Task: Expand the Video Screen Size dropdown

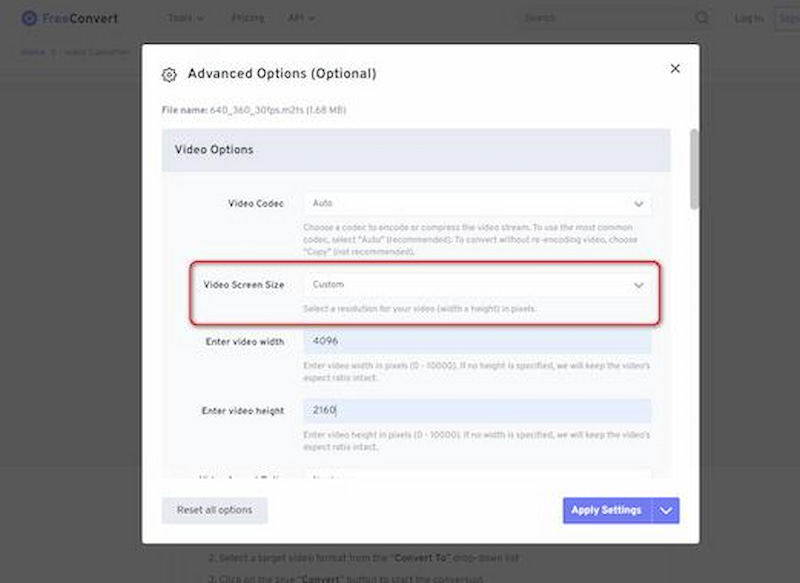Action: pos(478,285)
